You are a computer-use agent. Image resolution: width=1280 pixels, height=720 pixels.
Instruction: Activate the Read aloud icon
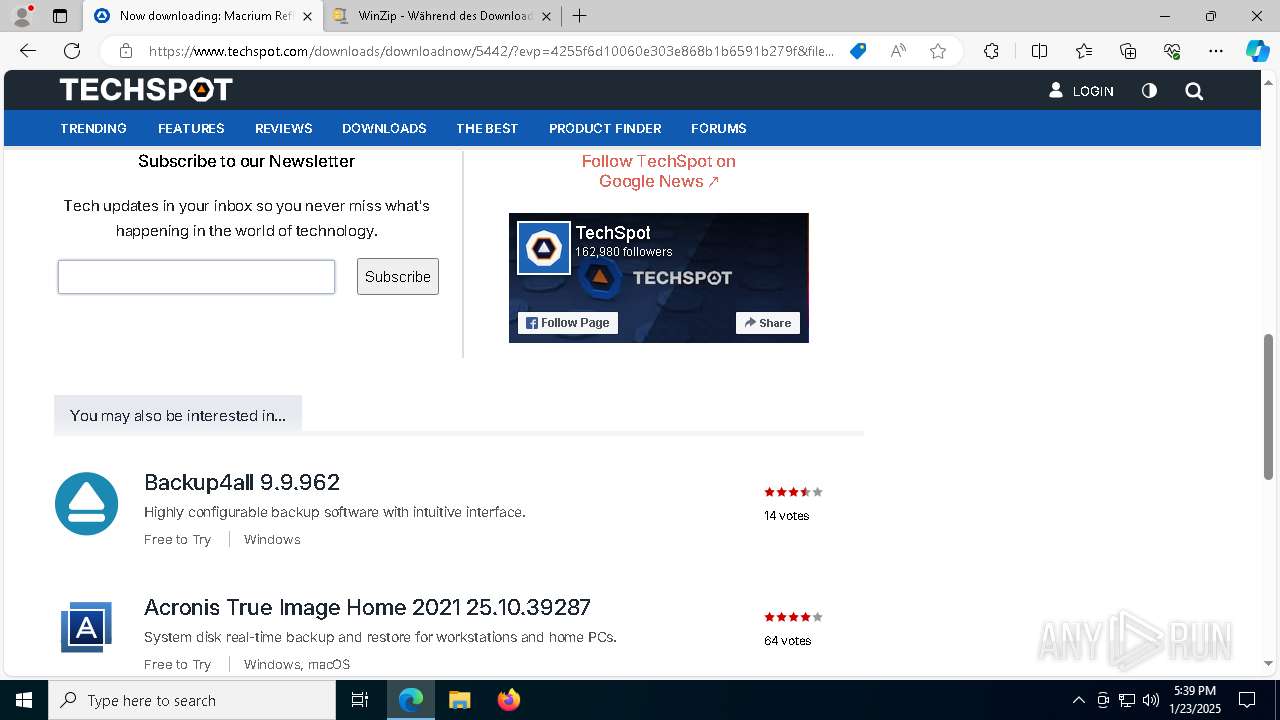coord(898,51)
